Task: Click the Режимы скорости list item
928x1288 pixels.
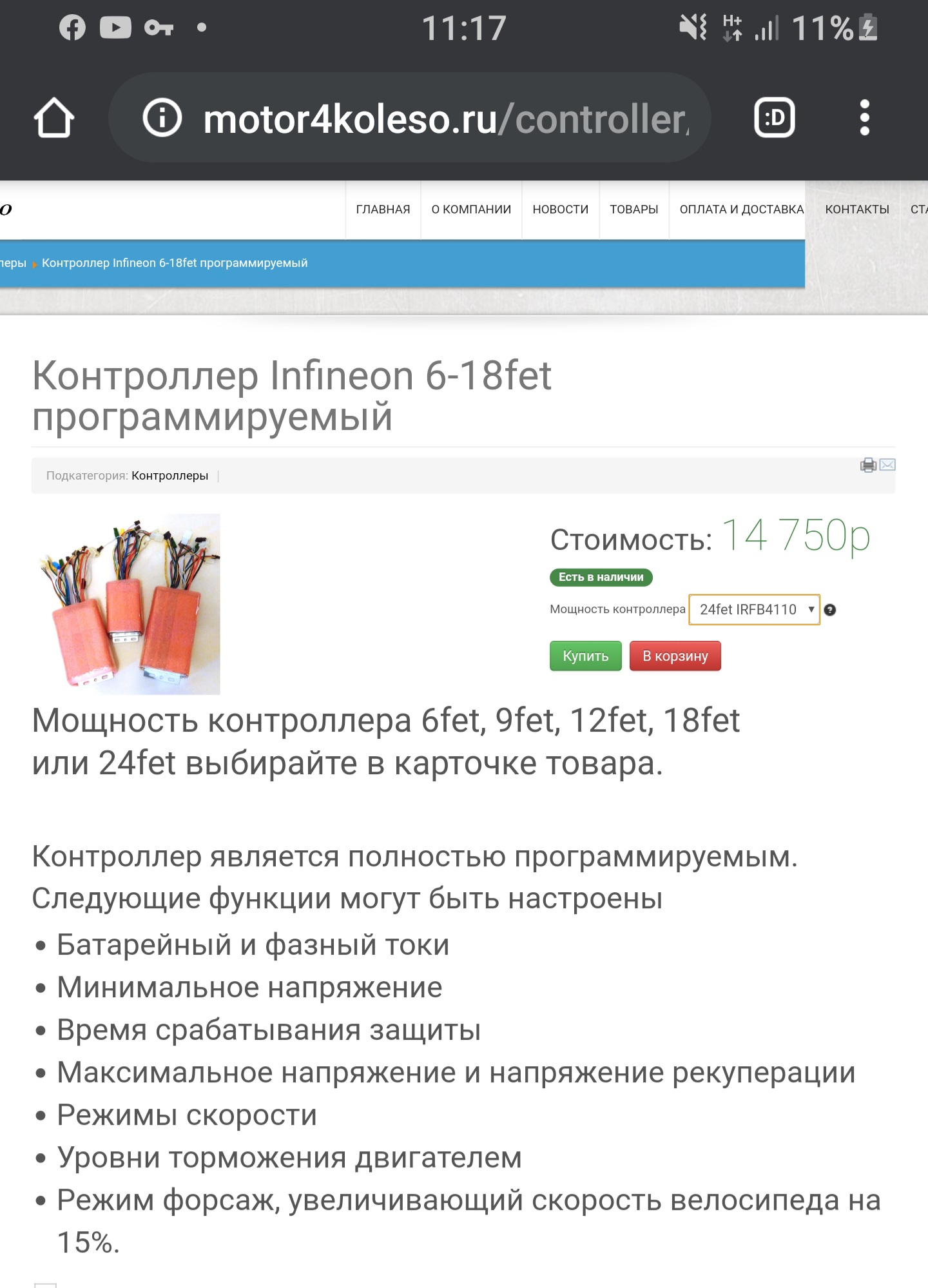Action: point(187,1115)
